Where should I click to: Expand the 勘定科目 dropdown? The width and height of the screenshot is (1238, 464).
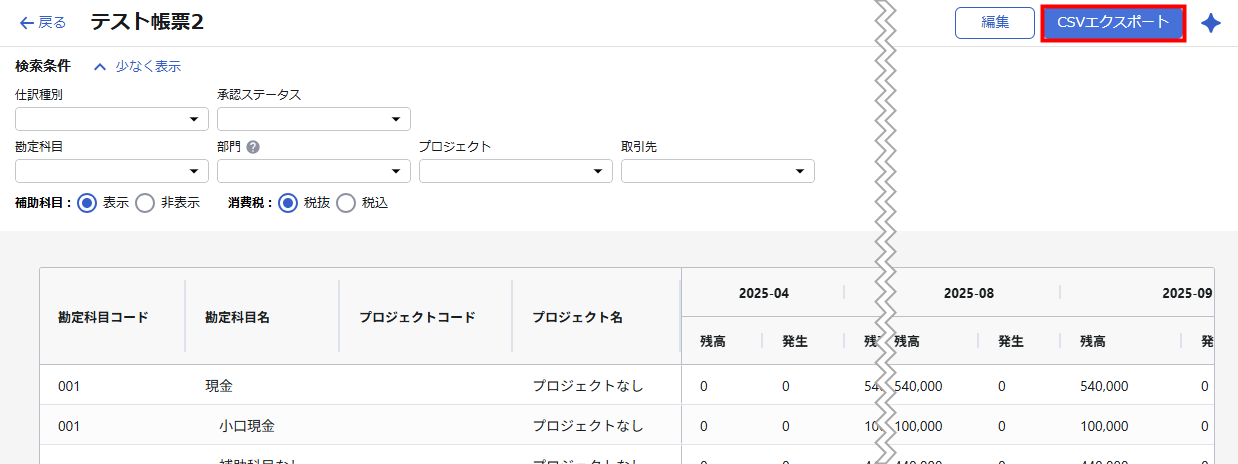pos(112,172)
